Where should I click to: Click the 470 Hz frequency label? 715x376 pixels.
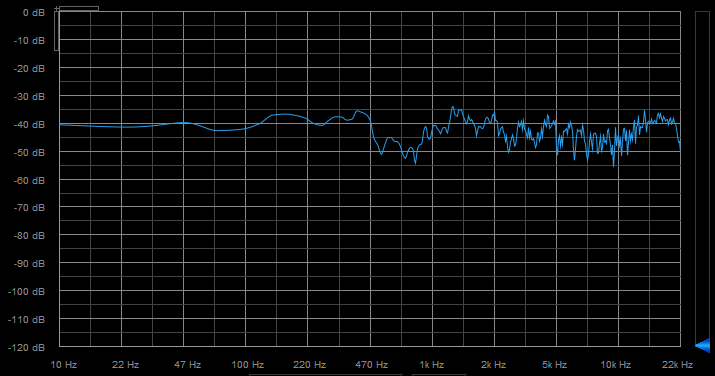(x=372, y=365)
